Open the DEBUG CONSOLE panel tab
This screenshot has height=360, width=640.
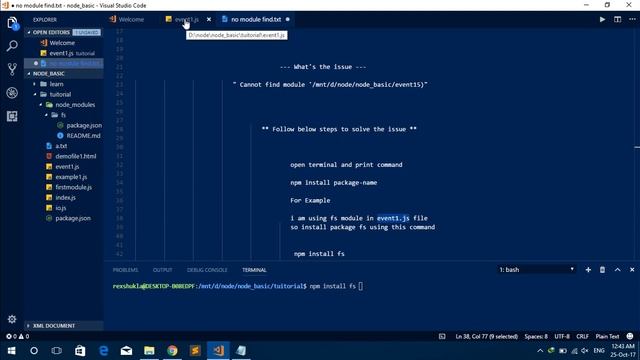[x=207, y=270]
